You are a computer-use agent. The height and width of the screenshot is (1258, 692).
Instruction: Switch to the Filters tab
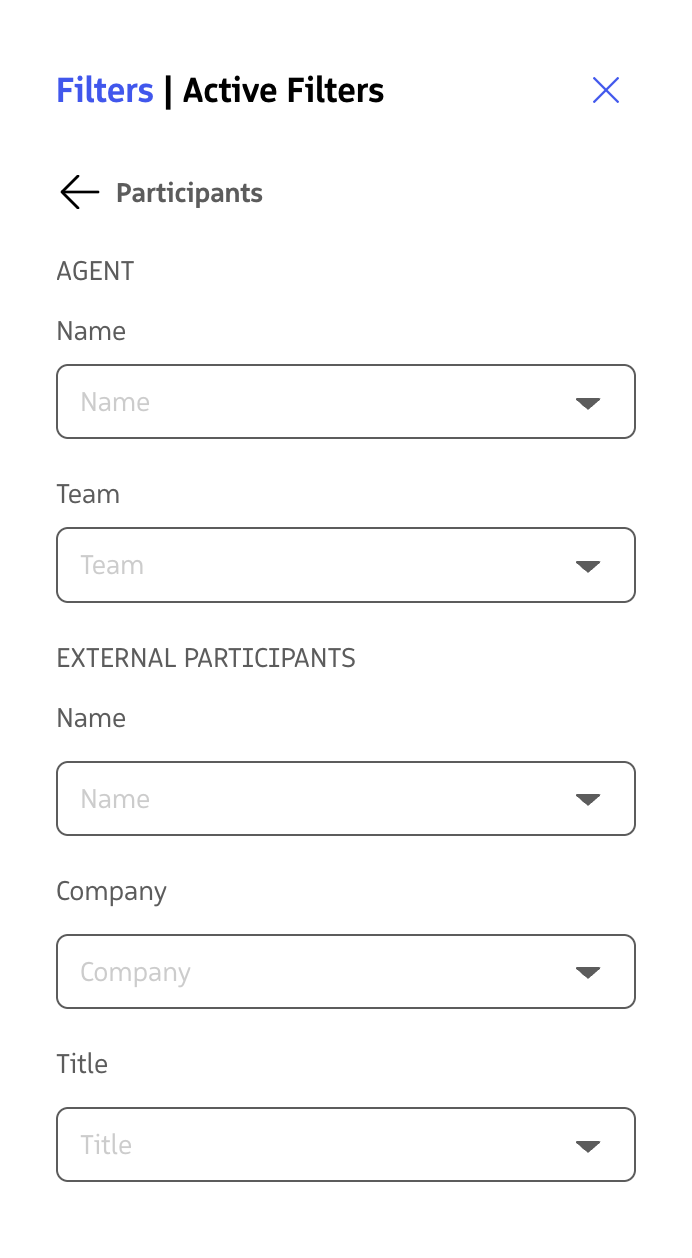pos(105,91)
